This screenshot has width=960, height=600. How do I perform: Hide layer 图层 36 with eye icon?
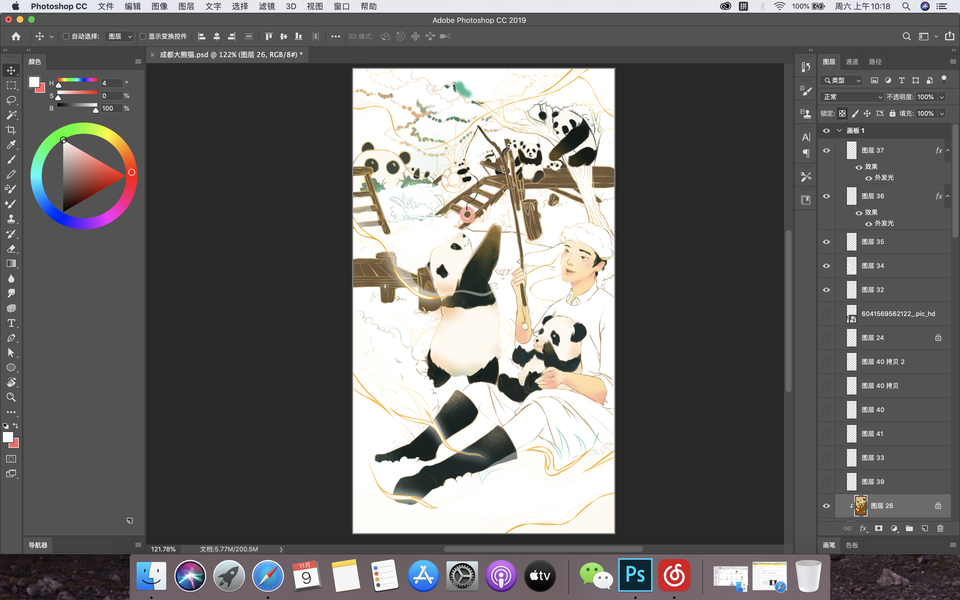pos(826,196)
